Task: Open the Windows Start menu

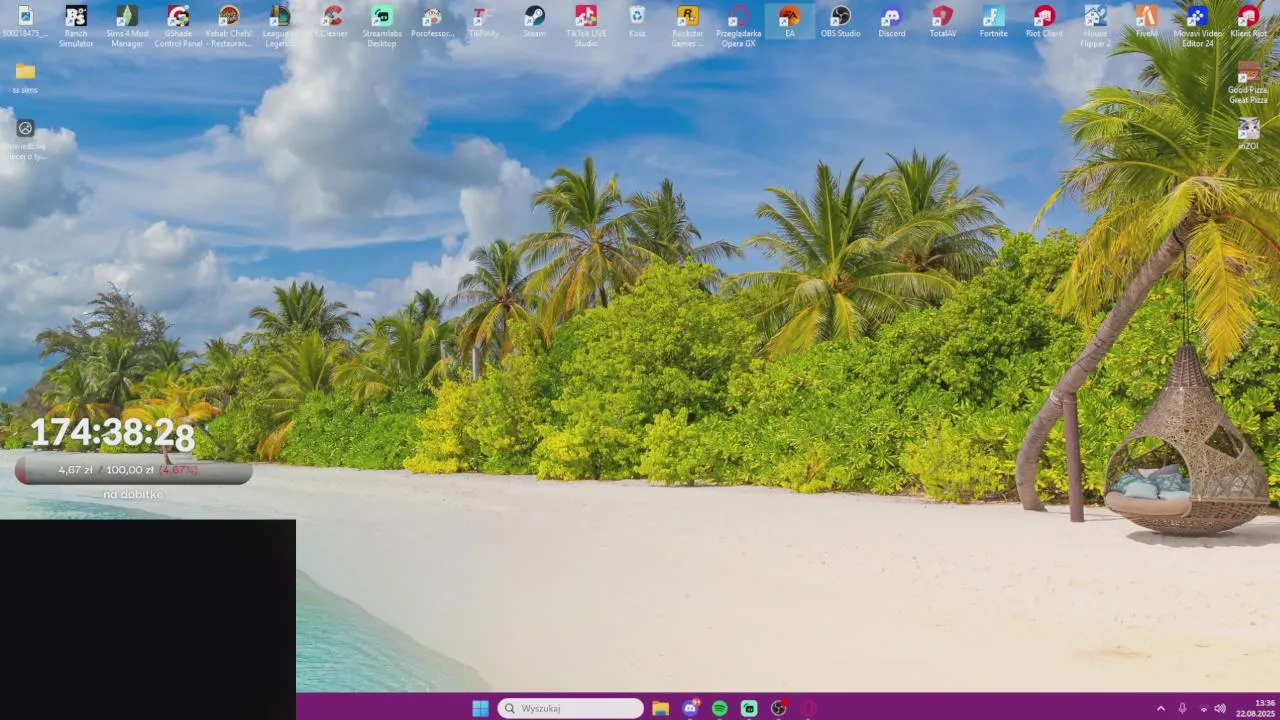Action: (480, 708)
